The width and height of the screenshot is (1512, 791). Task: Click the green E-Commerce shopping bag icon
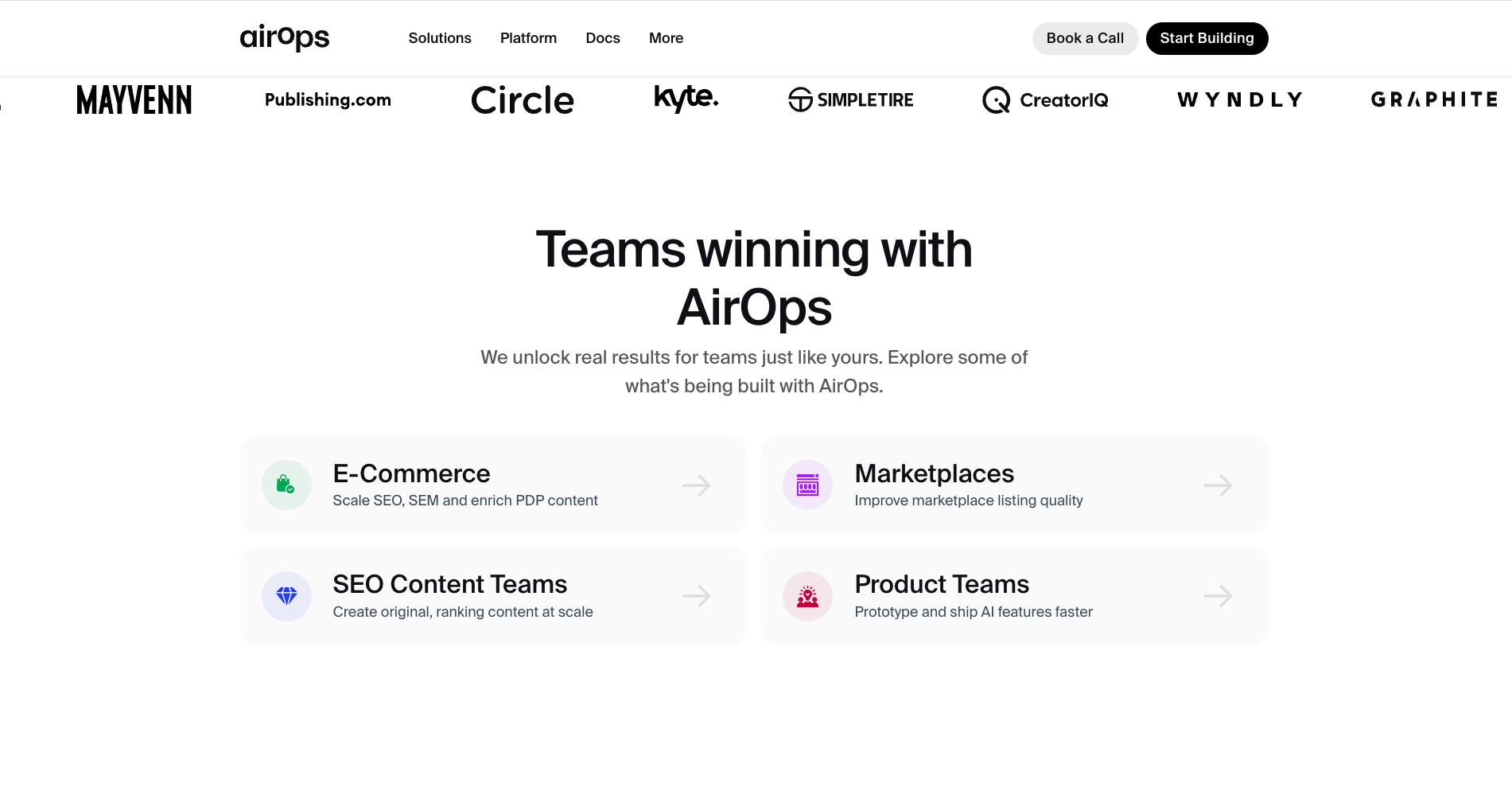click(286, 485)
